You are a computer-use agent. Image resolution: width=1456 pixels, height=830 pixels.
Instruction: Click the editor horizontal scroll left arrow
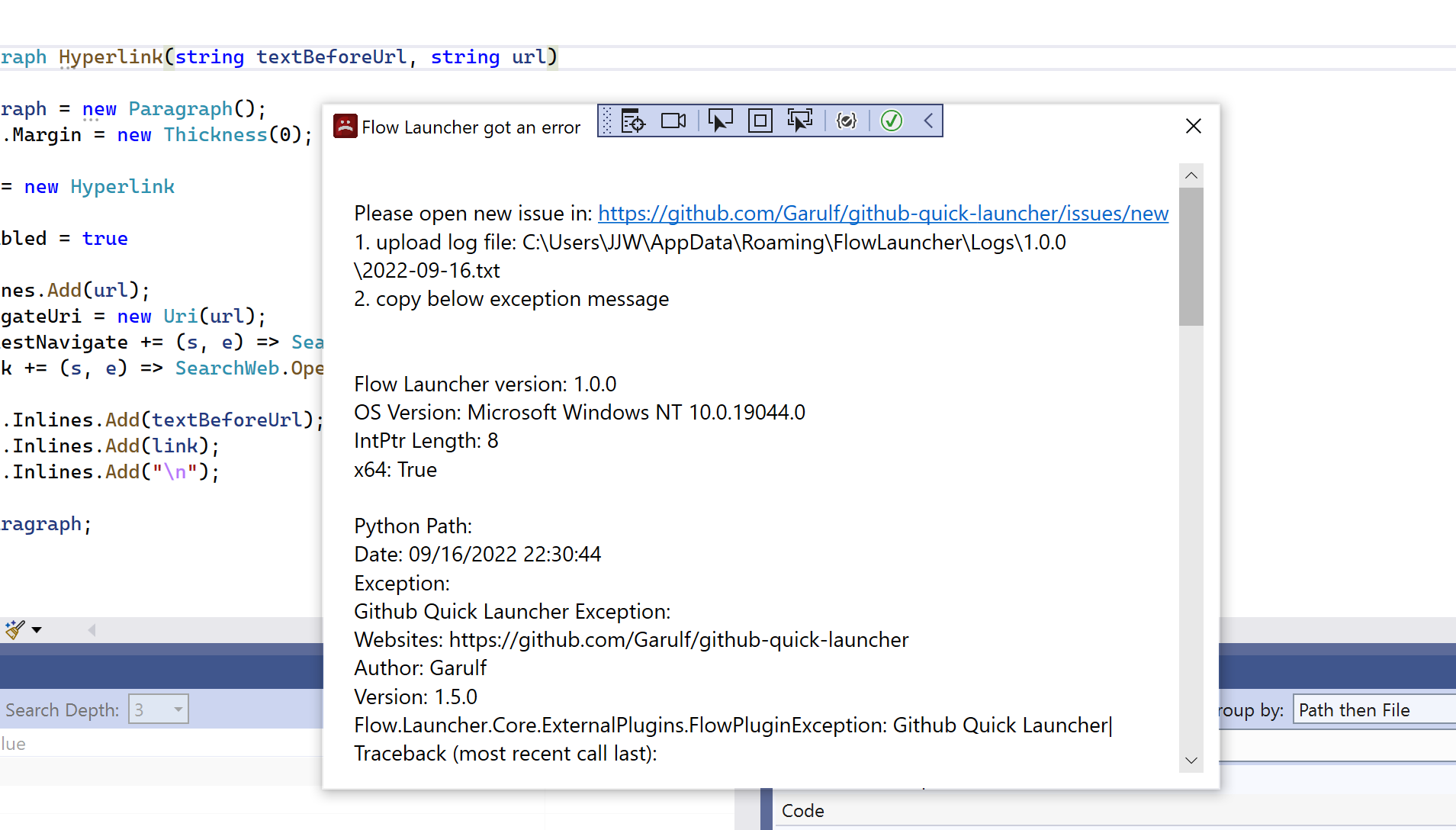92,630
